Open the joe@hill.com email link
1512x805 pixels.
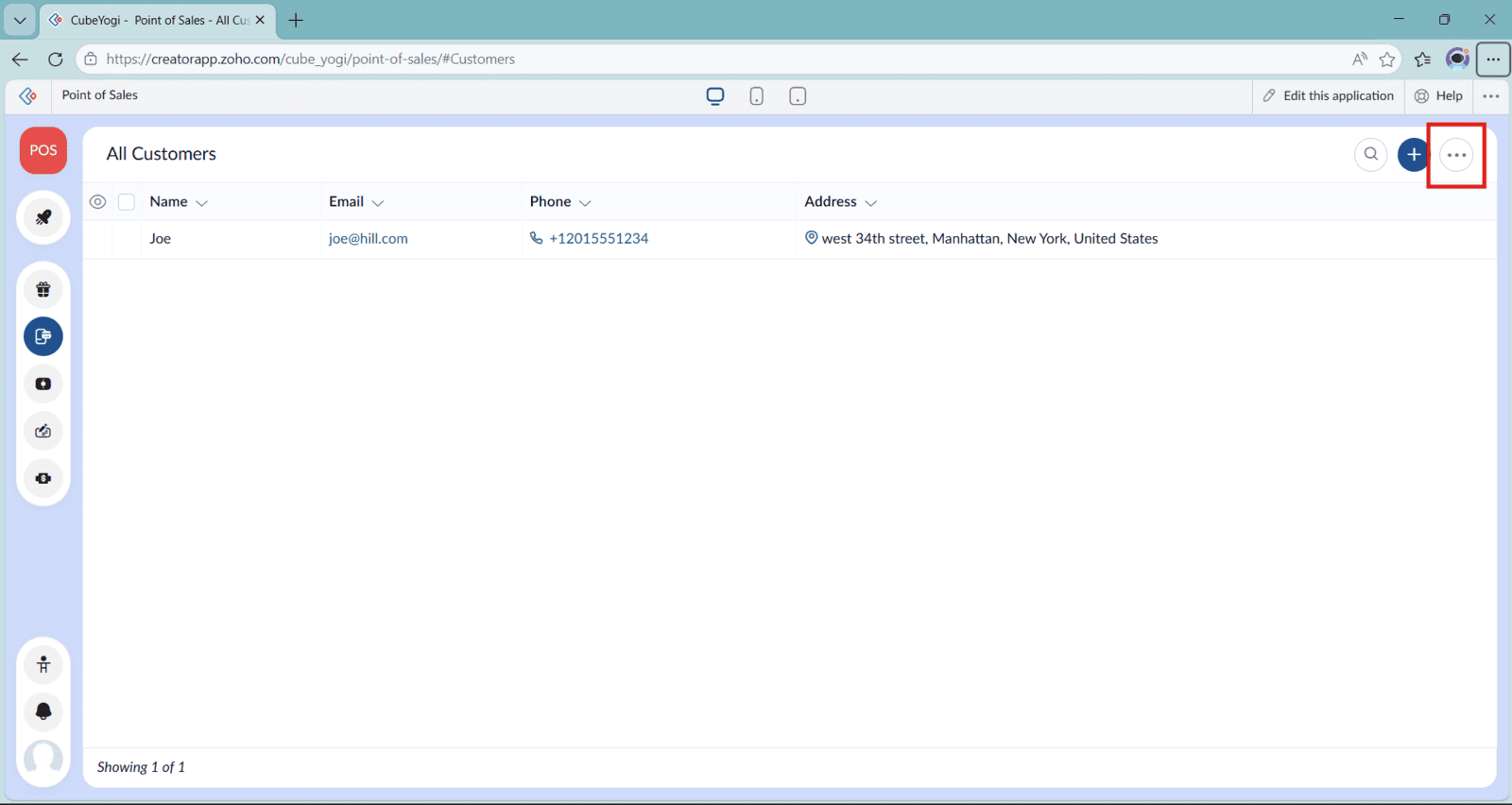(368, 238)
